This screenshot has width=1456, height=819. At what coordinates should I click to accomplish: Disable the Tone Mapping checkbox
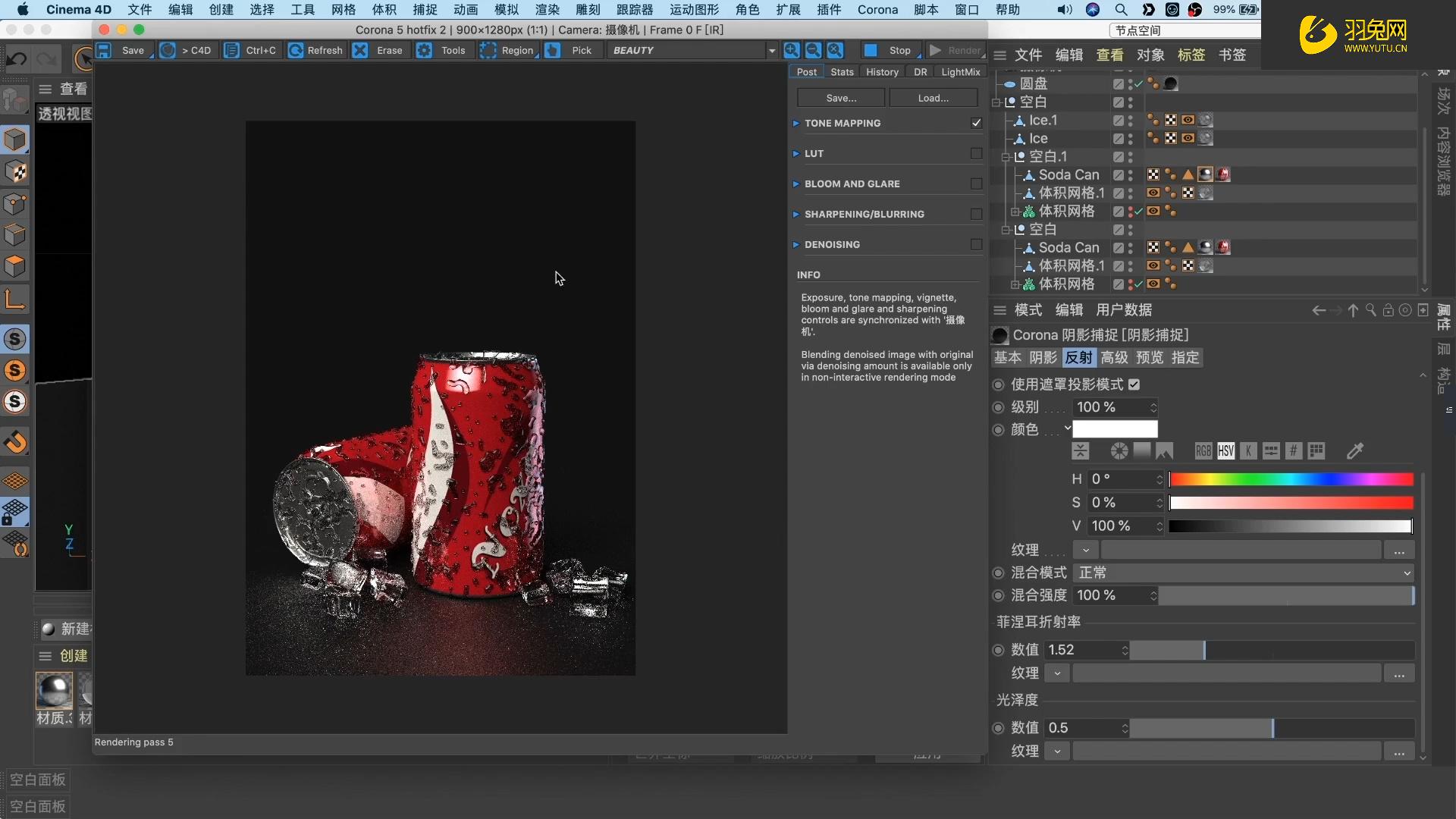pos(976,122)
